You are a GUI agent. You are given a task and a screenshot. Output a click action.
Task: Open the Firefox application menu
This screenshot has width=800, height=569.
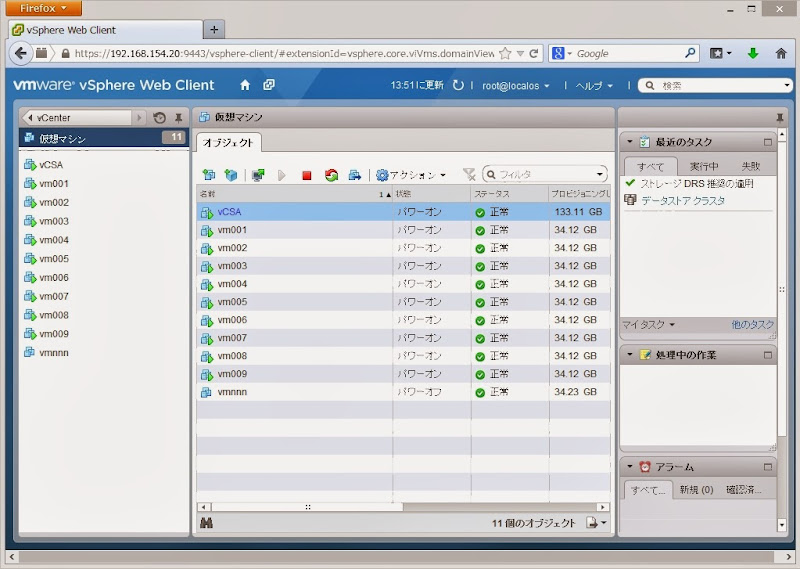[44, 8]
